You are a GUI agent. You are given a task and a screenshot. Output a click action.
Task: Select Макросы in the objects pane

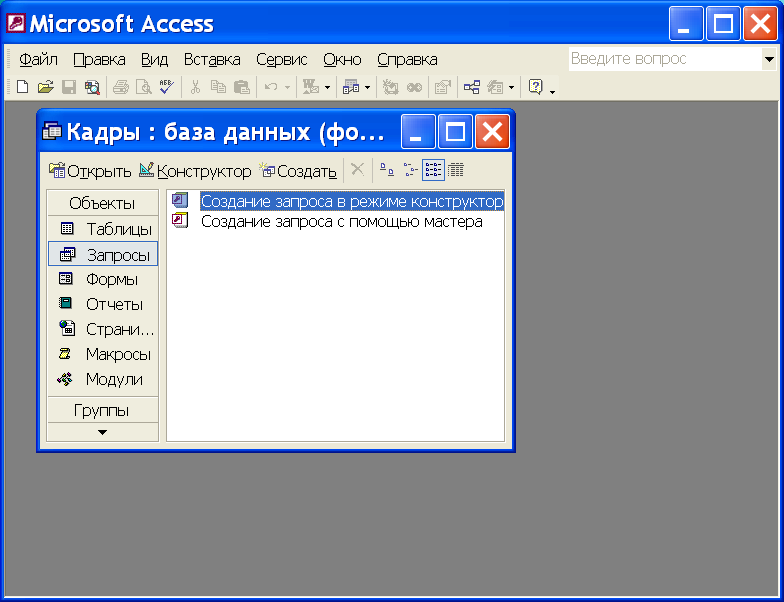point(103,354)
